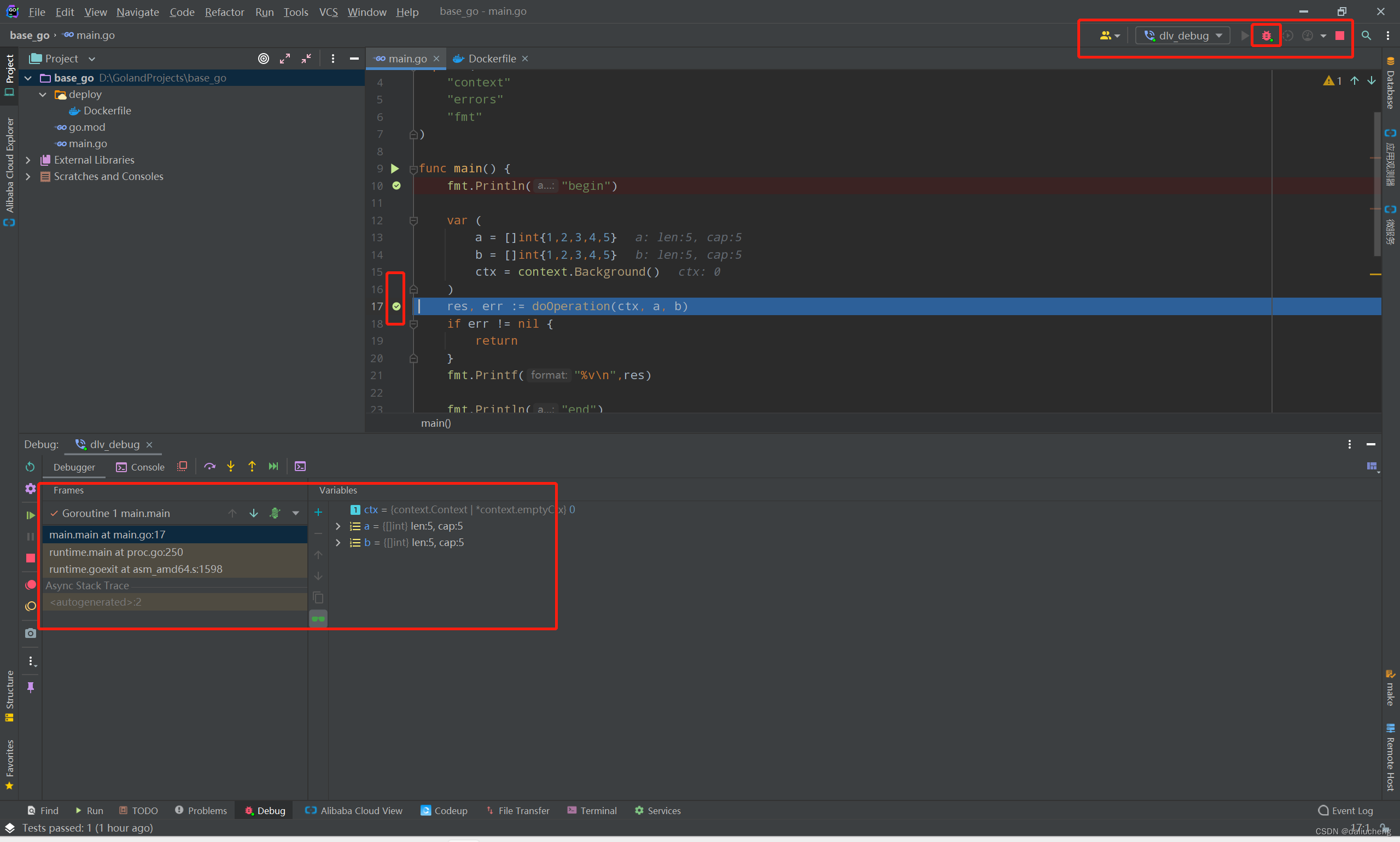1400x842 pixels.
Task: Switch to the Debugger tab in Debug panel
Action: [75, 466]
